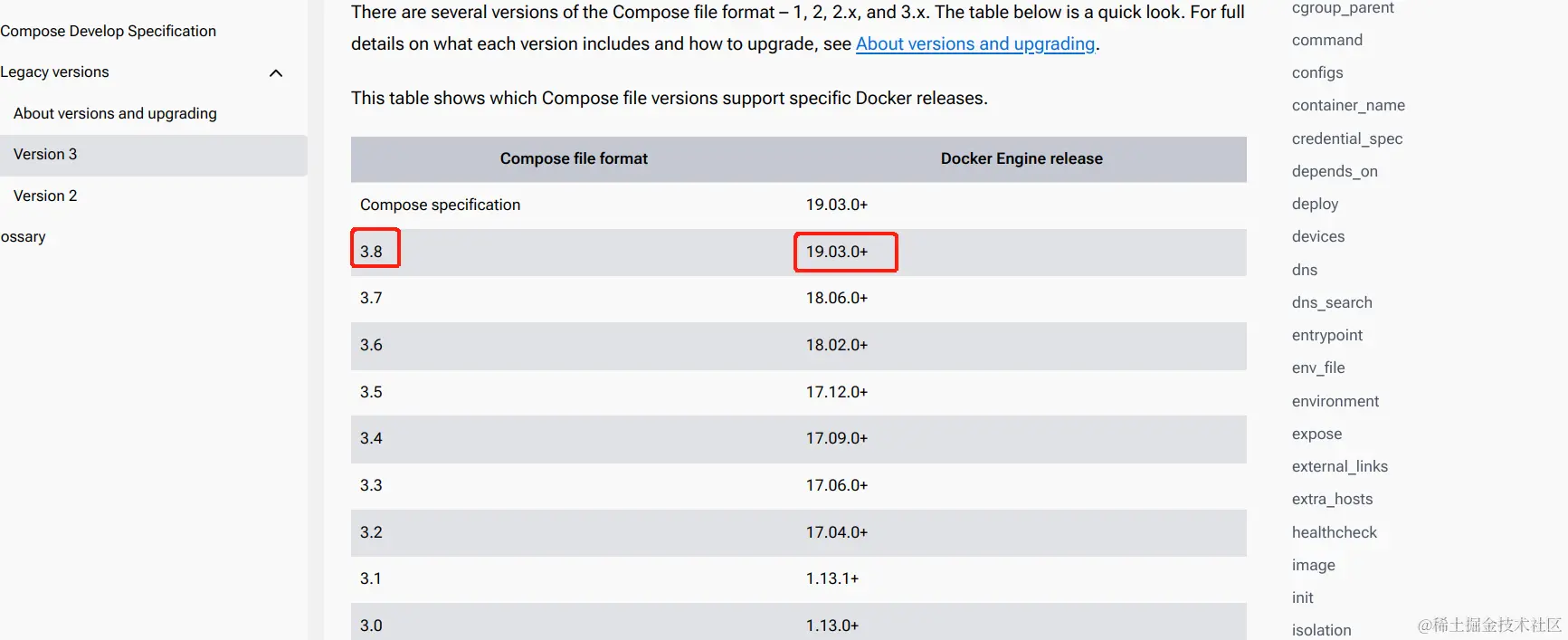1568x640 pixels.
Task: Jump to the deploy section
Action: pos(1315,204)
